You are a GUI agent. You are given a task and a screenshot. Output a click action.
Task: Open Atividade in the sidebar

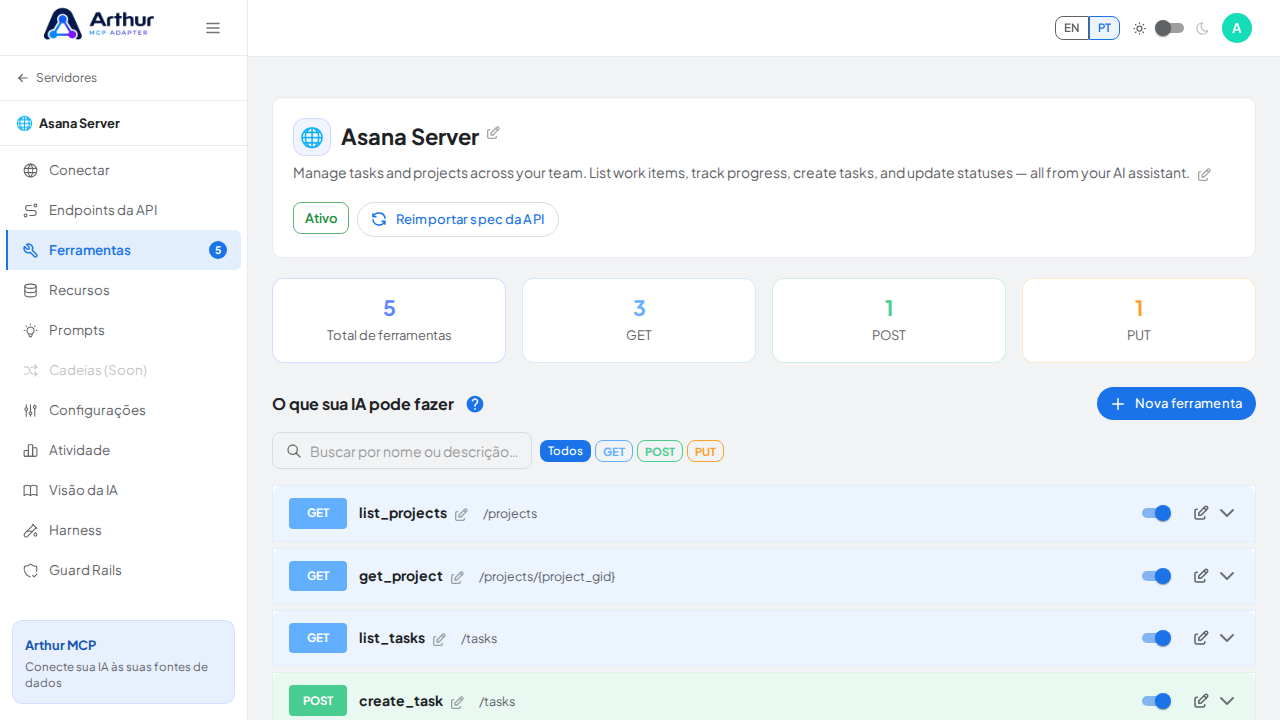pos(123,450)
